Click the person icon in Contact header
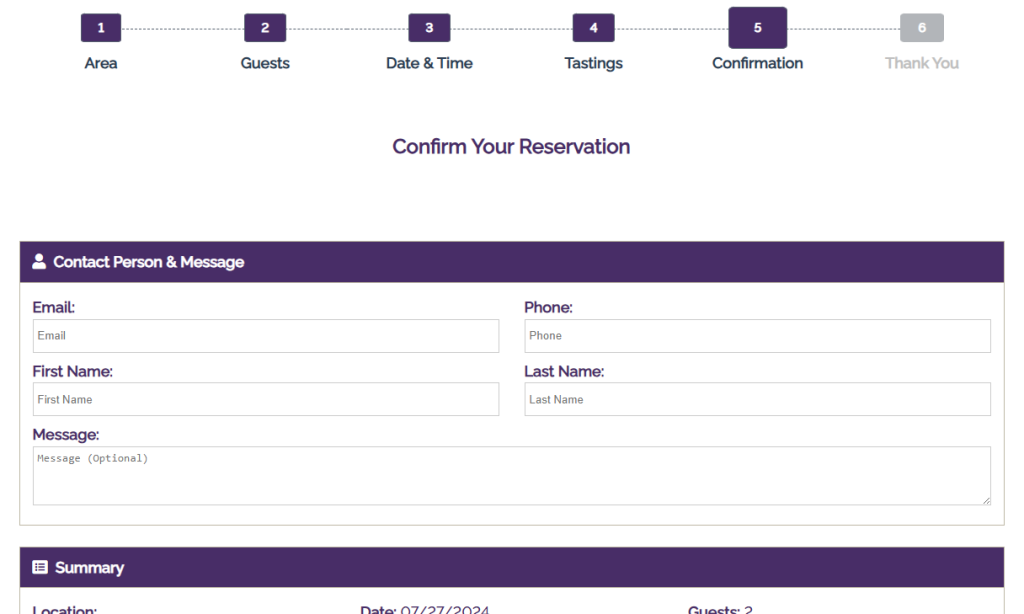This screenshot has height=614, width=1024. pyautogui.click(x=39, y=262)
